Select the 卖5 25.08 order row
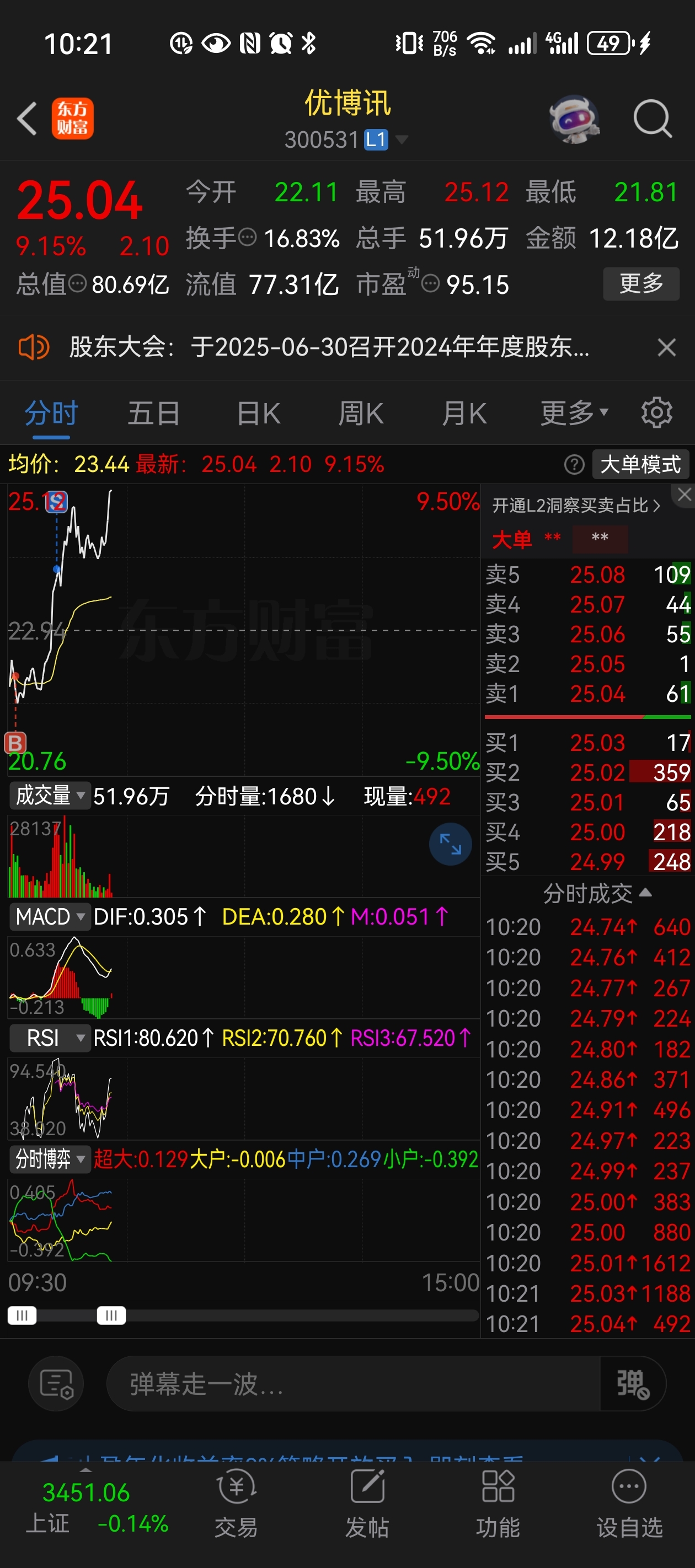Screen dimensions: 695x1568 pos(588,574)
